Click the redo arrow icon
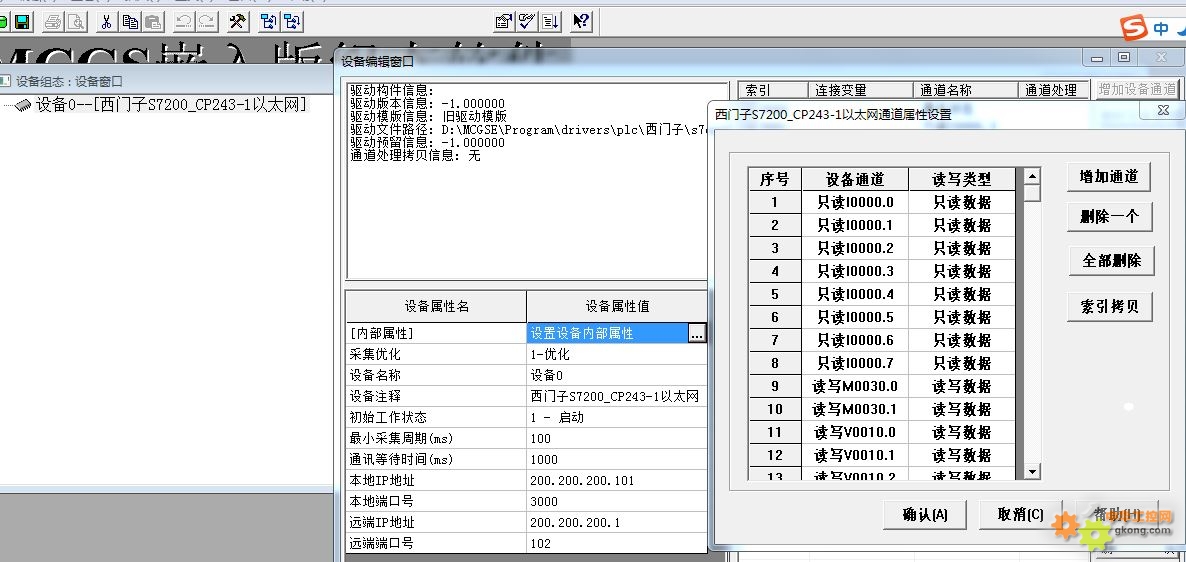Screen dimensions: 1186x562 [x=206, y=21]
